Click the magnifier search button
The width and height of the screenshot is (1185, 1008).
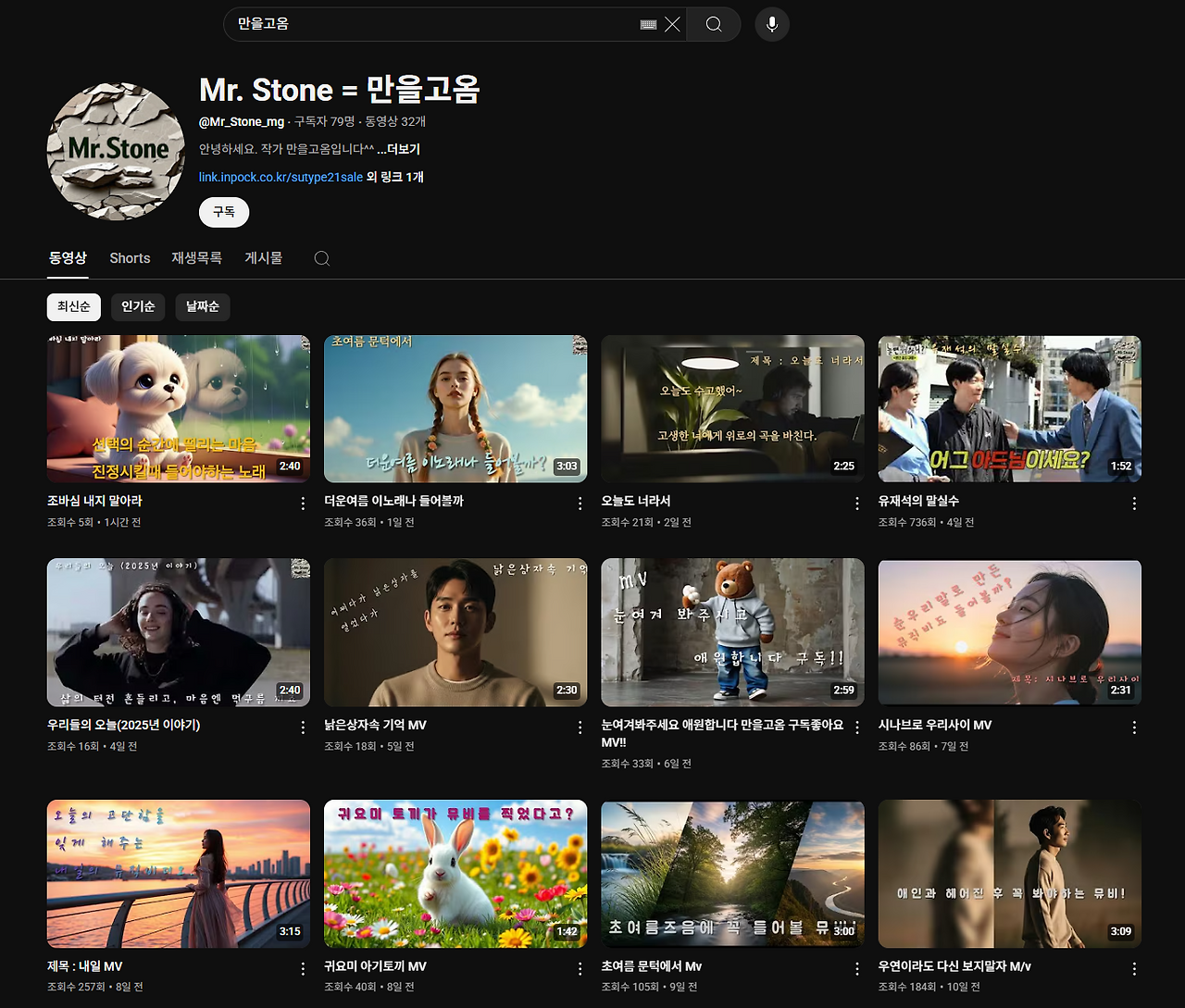coord(714,24)
